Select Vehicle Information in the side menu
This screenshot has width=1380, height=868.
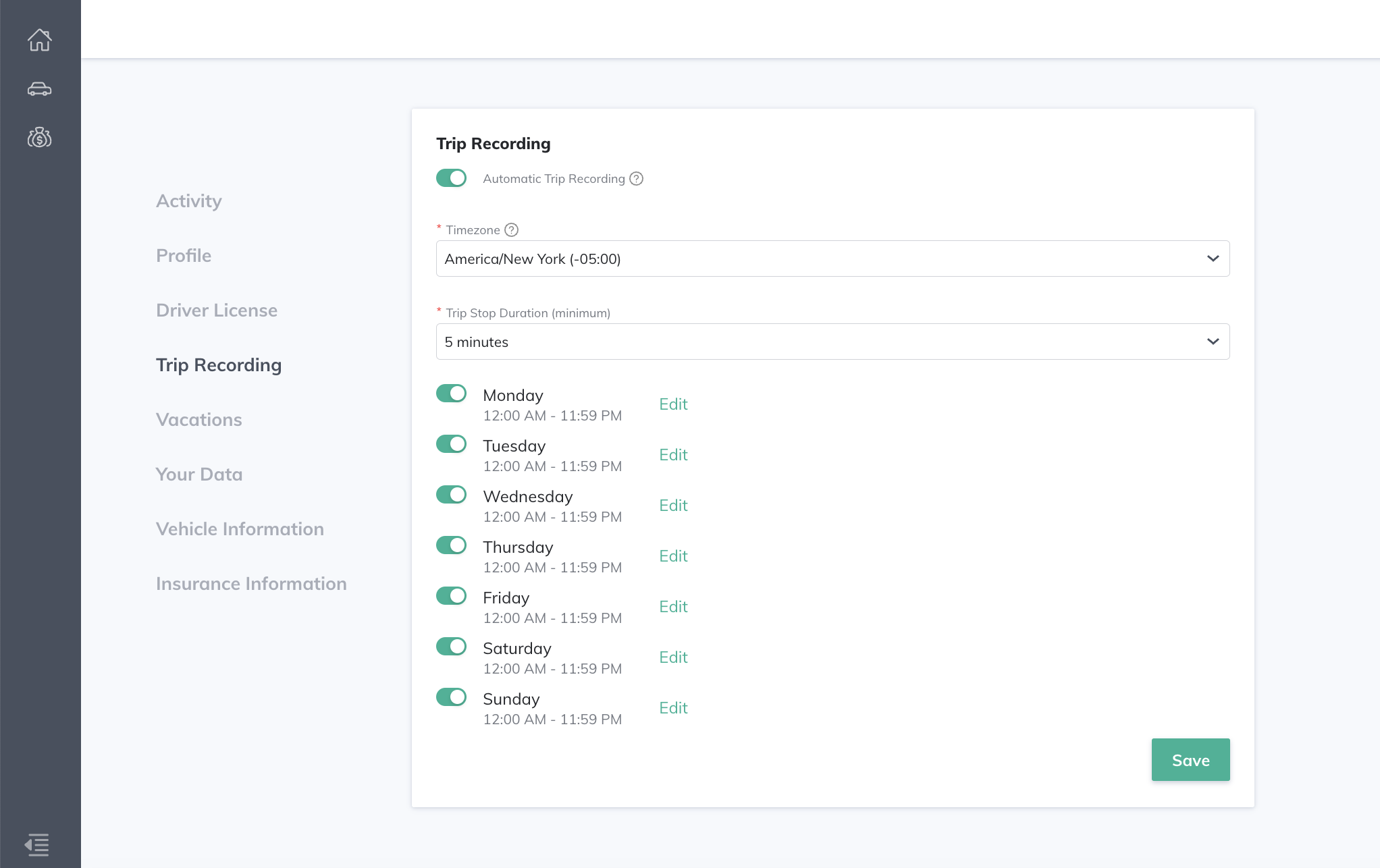[x=240, y=529]
